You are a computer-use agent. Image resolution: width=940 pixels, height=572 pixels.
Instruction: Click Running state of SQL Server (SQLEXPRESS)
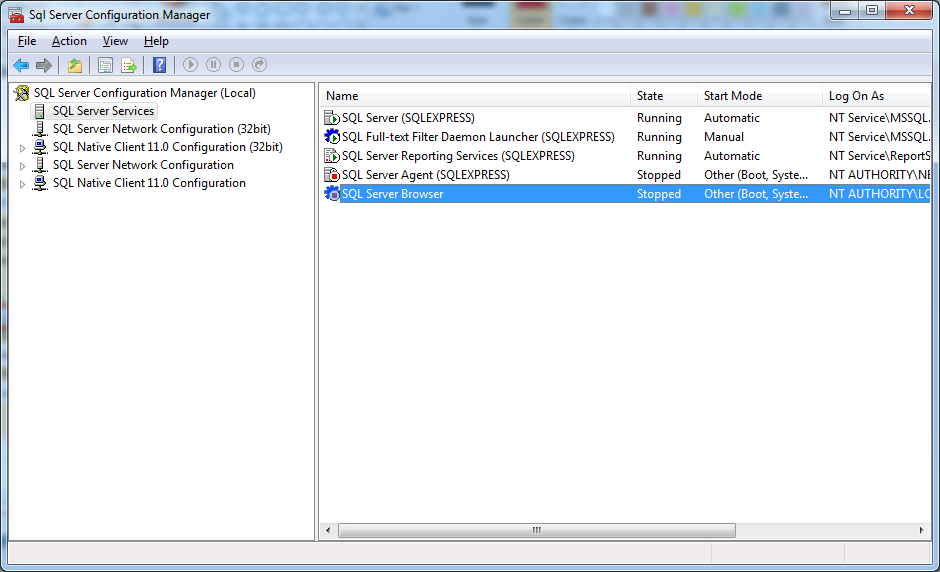[659, 118]
